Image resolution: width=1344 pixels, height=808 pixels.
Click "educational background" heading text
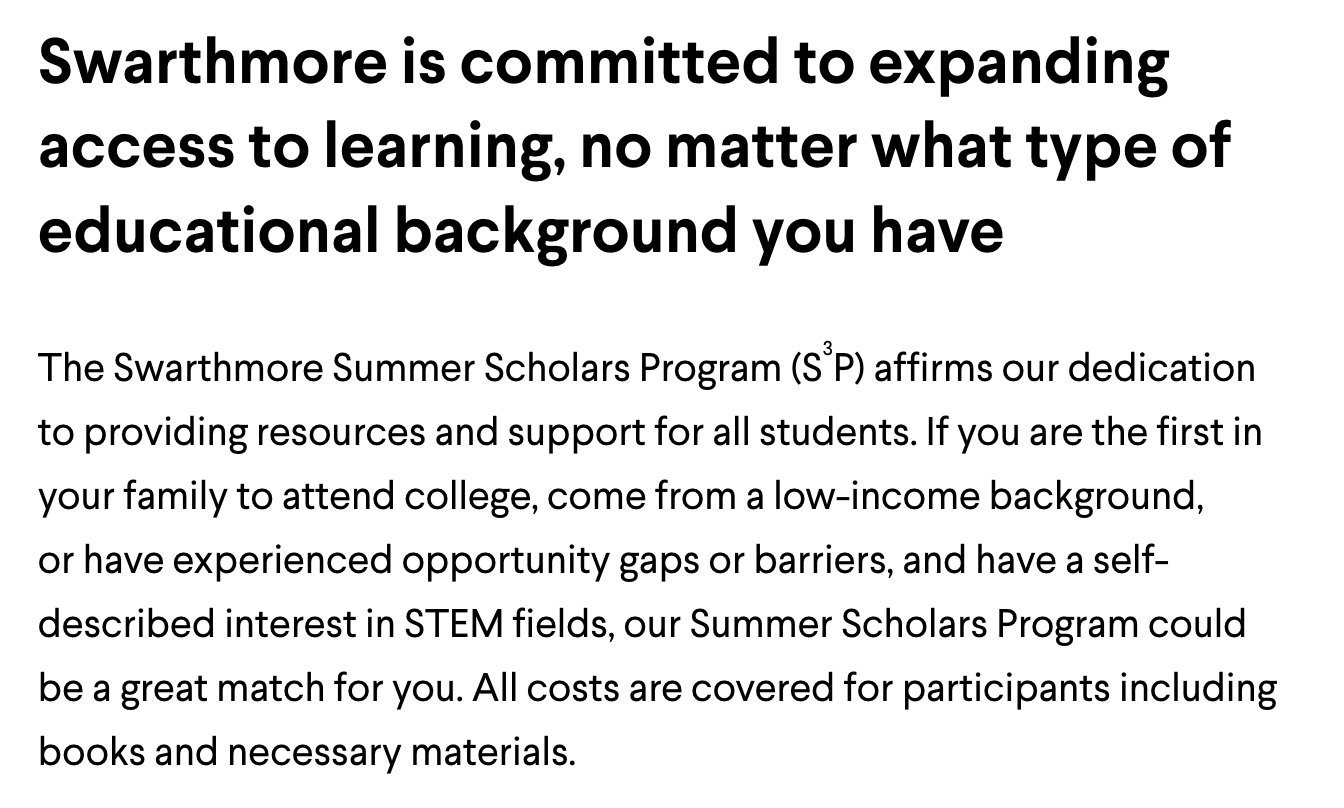pyautogui.click(x=388, y=231)
